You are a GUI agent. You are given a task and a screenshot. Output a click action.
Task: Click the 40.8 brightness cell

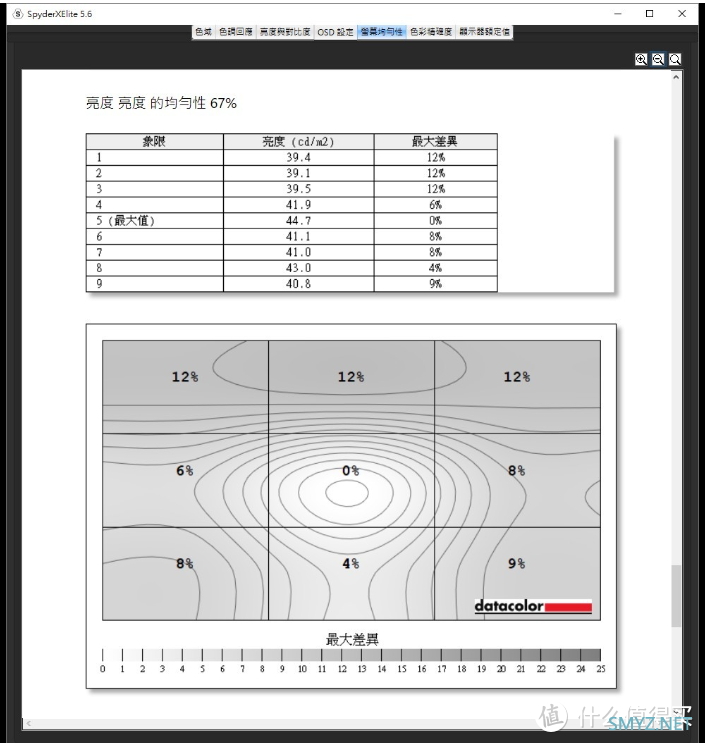coord(298,283)
